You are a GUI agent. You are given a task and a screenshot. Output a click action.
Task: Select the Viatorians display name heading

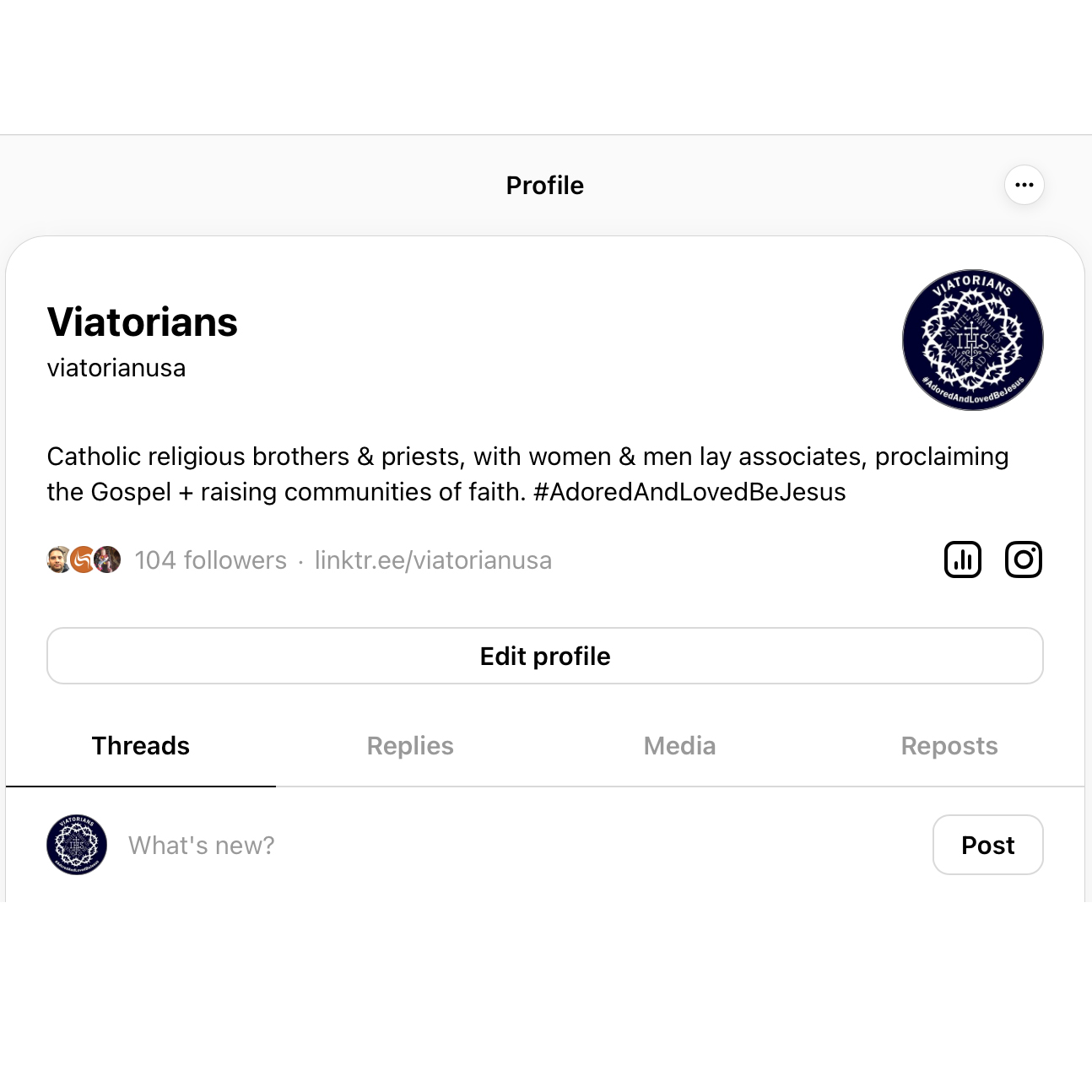143,322
